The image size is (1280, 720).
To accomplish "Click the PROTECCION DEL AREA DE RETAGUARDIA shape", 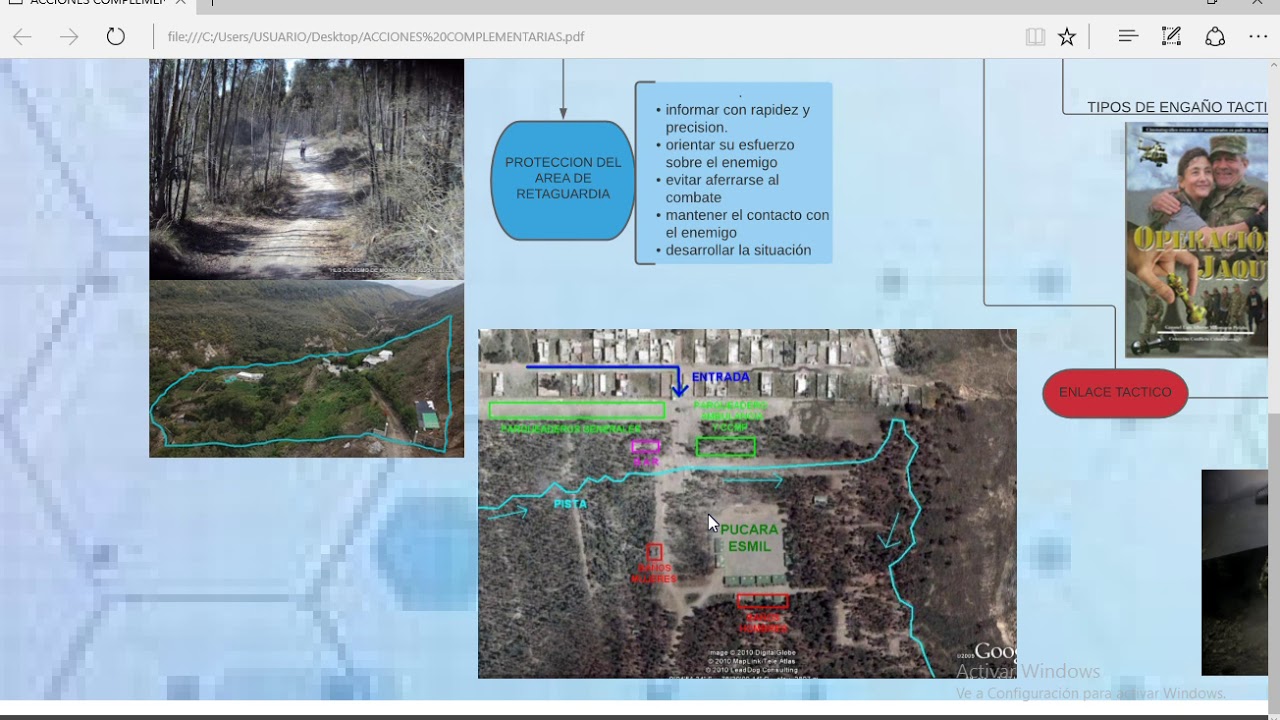I will coord(563,181).
